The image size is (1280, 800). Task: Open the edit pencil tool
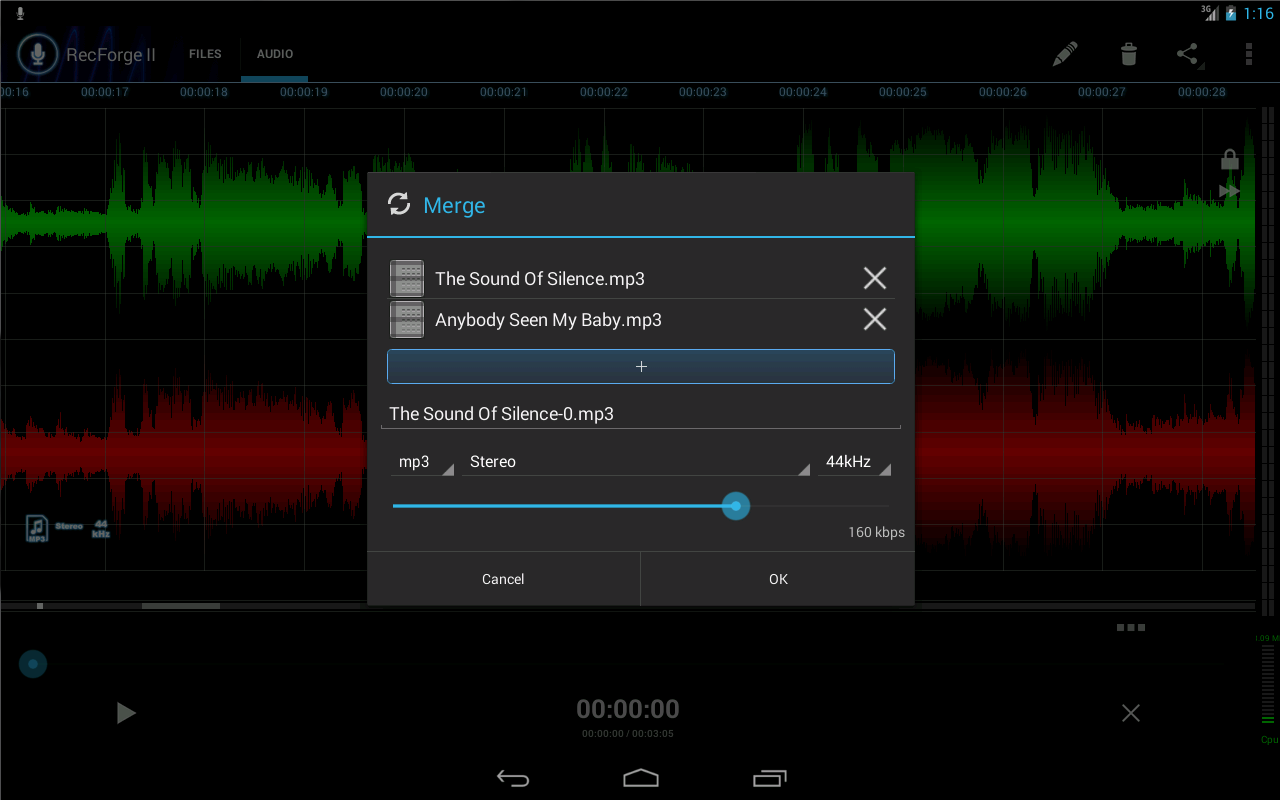click(x=1064, y=54)
